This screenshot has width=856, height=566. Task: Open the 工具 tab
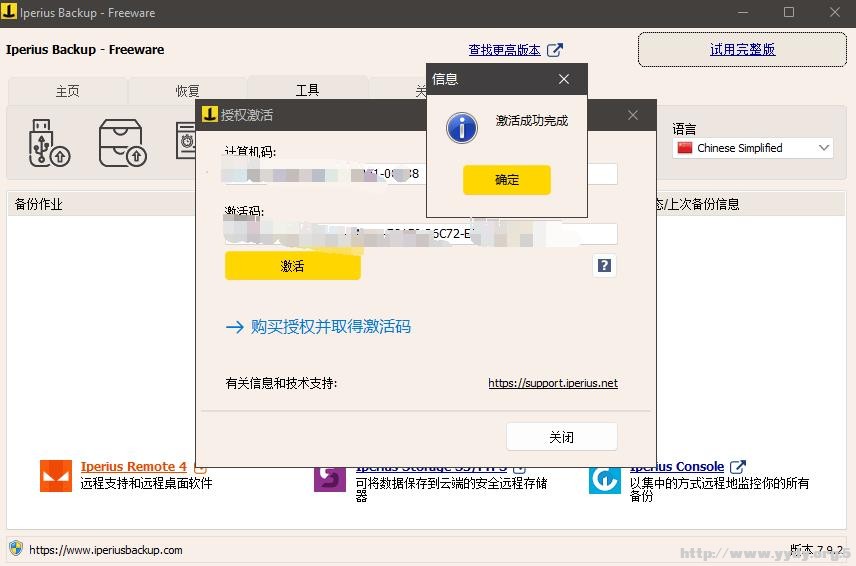click(307, 90)
